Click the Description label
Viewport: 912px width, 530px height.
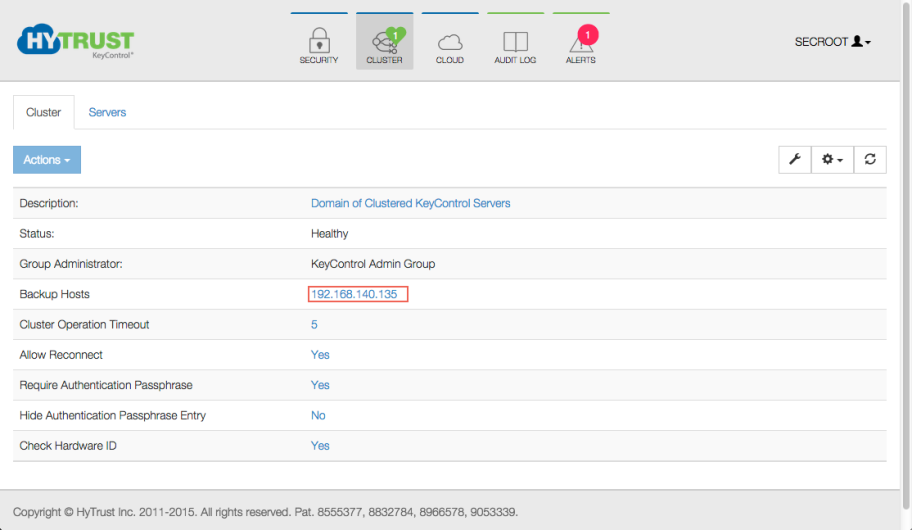coord(48,203)
